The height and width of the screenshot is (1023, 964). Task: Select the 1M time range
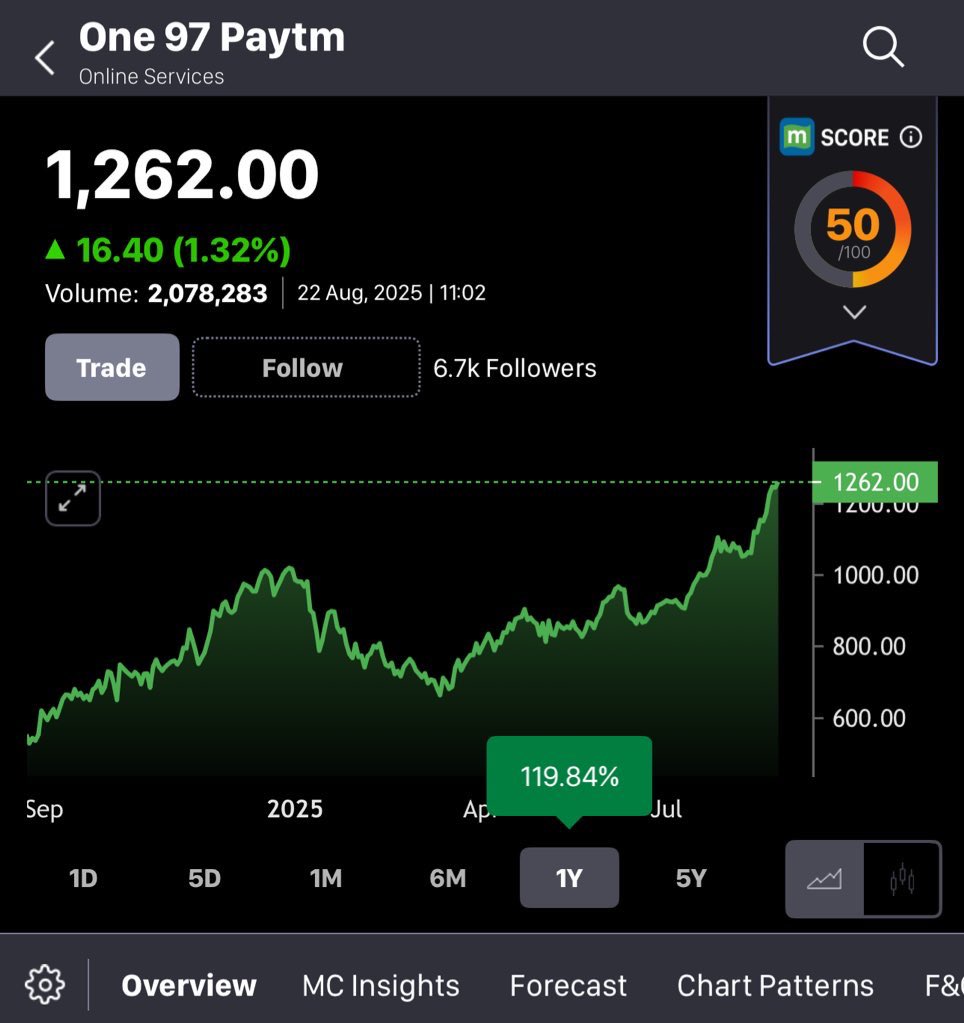point(325,878)
